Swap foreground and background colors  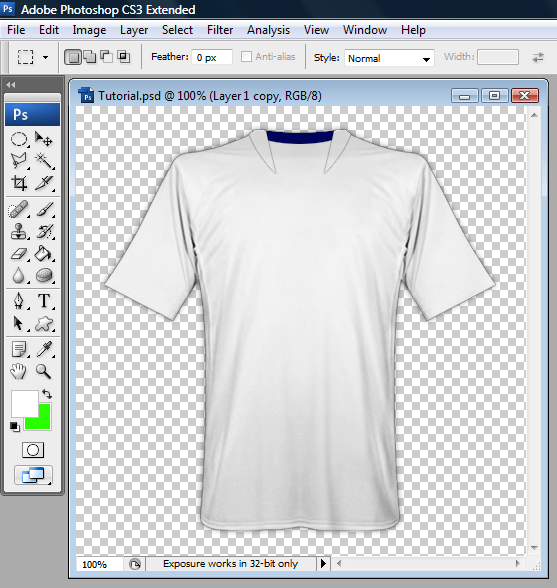(x=47, y=394)
